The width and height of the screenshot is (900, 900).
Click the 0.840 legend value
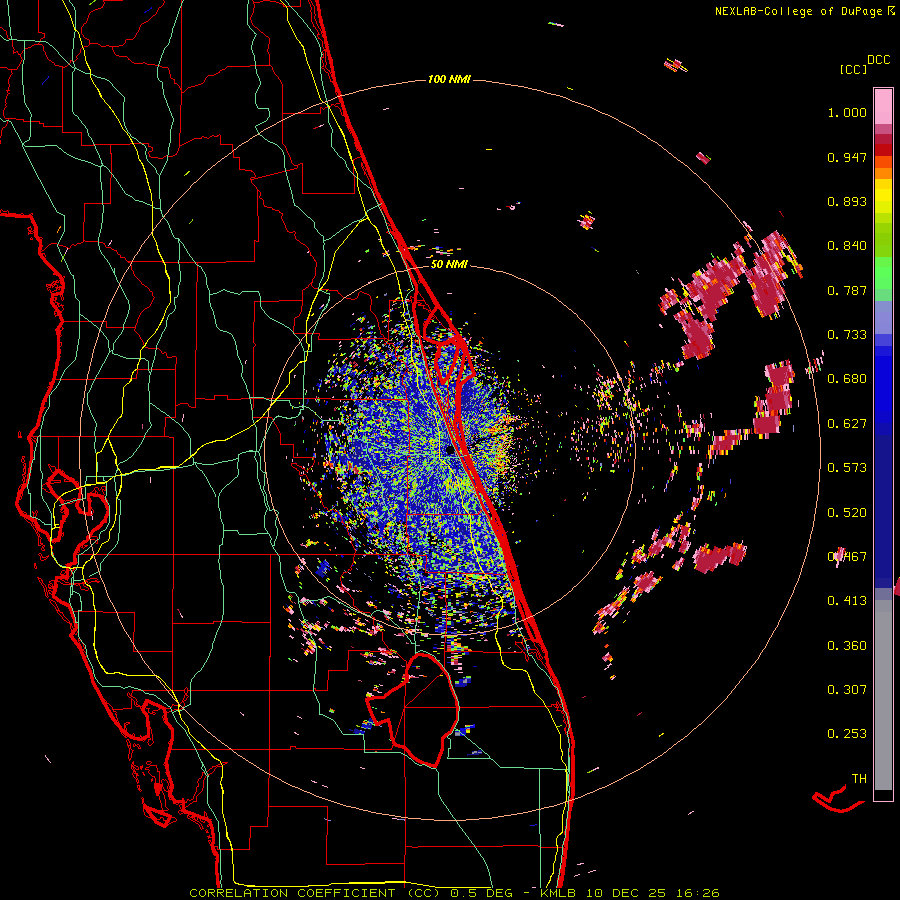847,246
